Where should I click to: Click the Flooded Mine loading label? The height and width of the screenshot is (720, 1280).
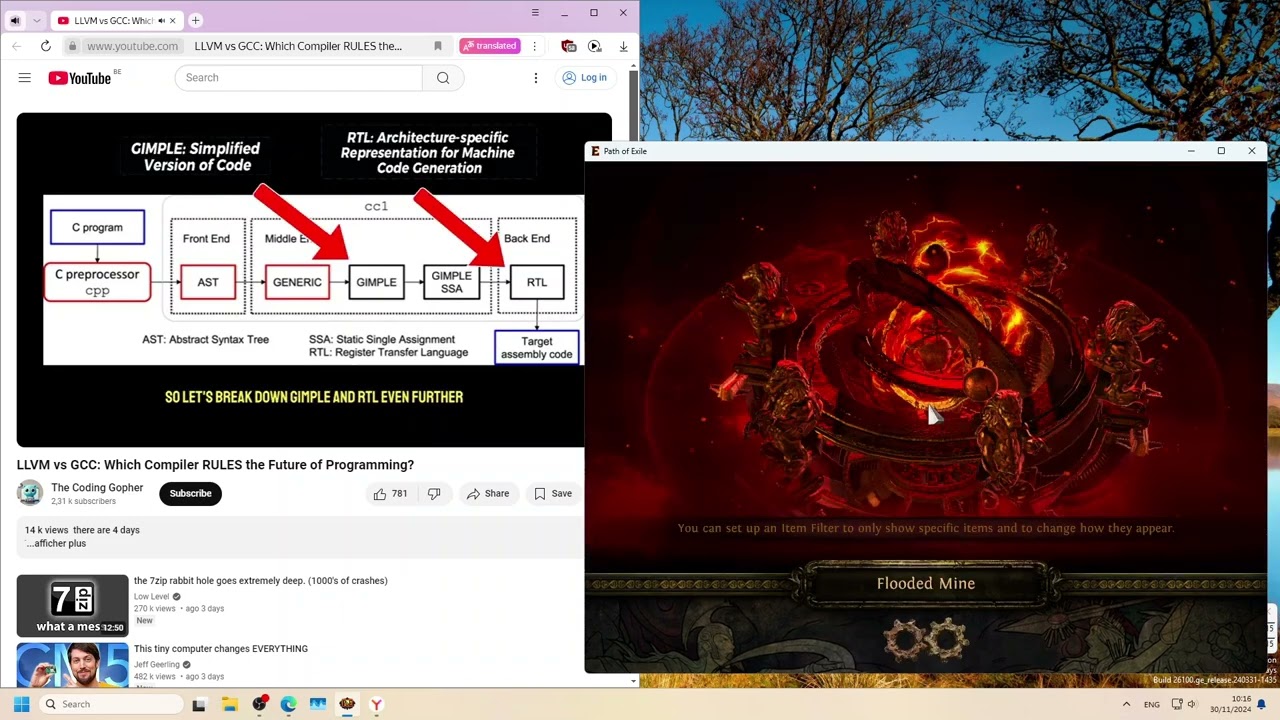[926, 584]
